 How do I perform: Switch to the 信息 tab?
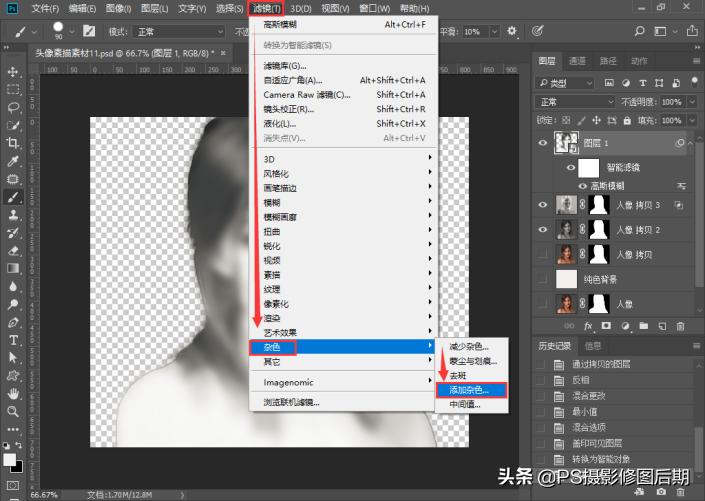click(593, 346)
